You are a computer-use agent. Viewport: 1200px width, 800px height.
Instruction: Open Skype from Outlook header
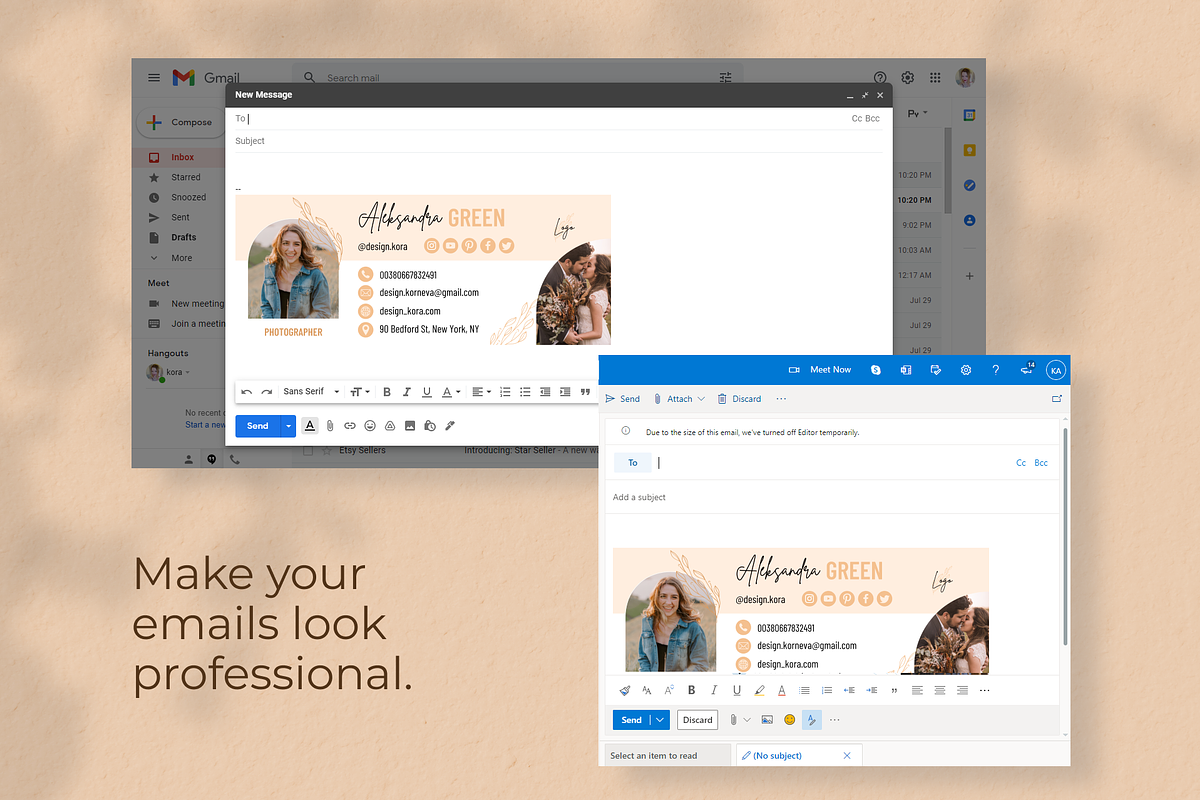point(876,370)
